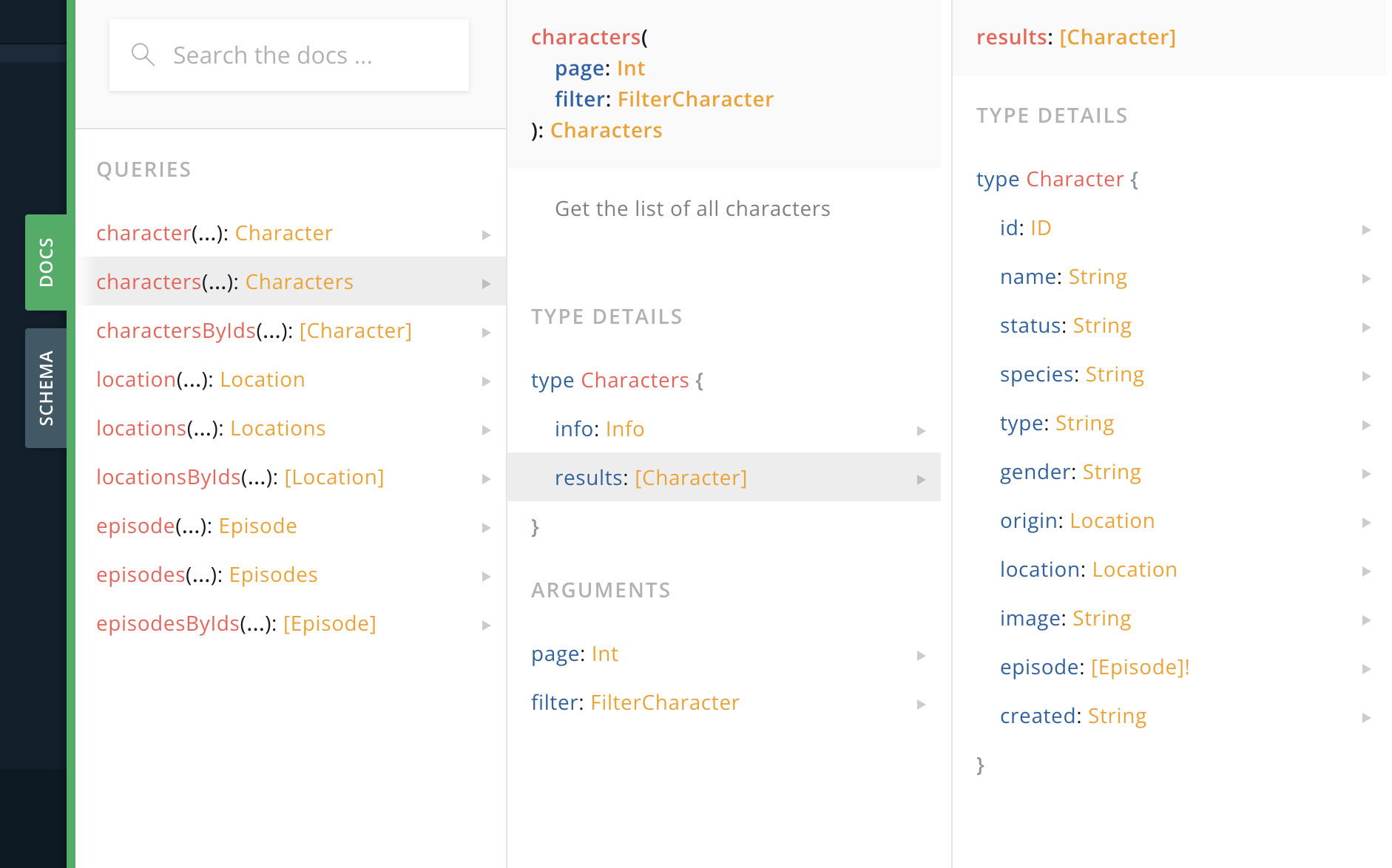Screen dimensions: 1392x868
Task: Expand the charactersByIds query row
Action: click(486, 333)
